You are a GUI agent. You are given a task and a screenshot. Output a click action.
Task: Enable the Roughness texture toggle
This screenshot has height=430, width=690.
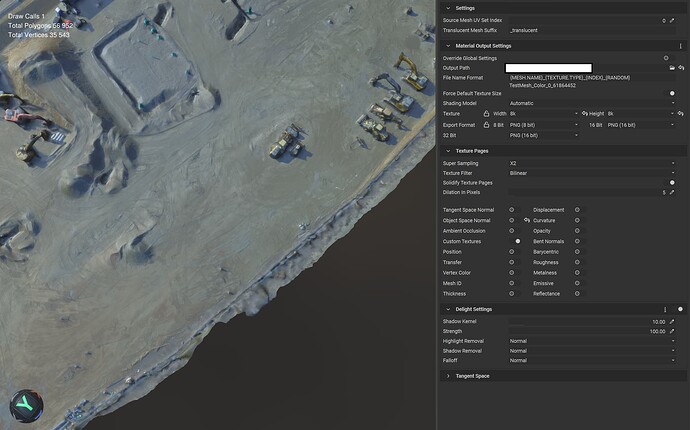pyautogui.click(x=577, y=262)
